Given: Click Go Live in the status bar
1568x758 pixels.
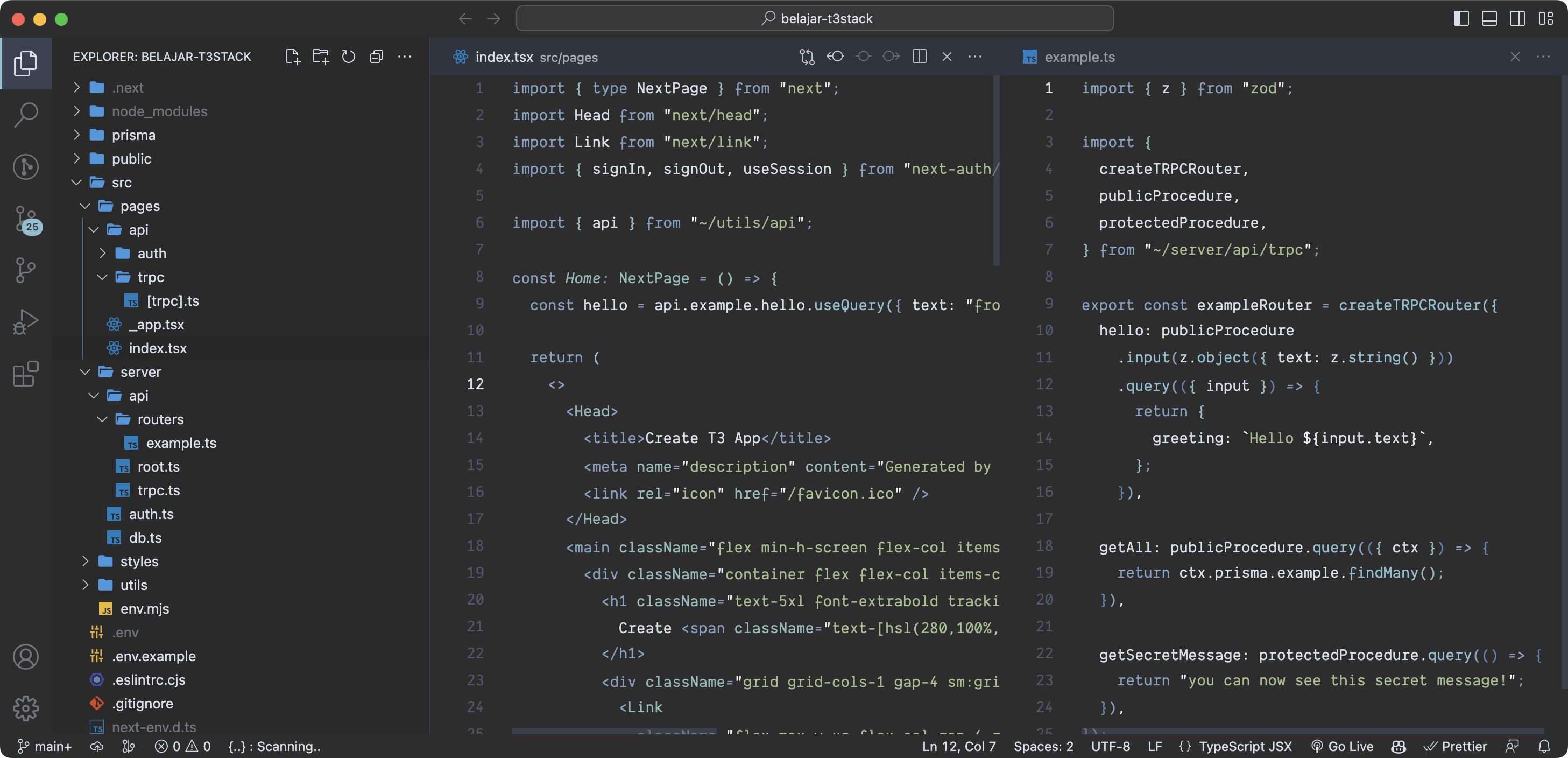Looking at the screenshot, I should pyautogui.click(x=1342, y=746).
